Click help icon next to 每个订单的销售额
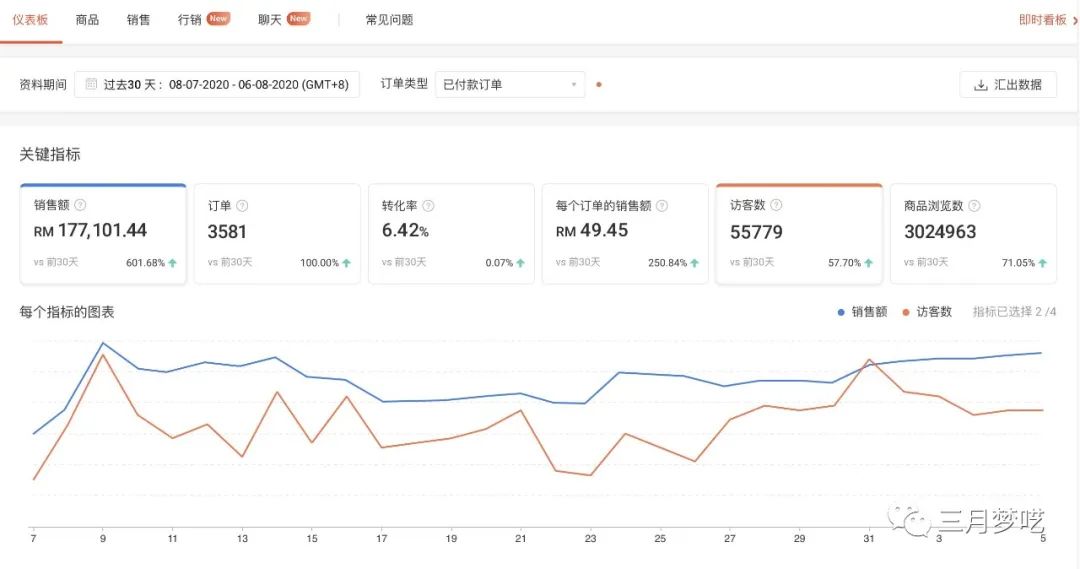Screen dimensions: 1080x569 (x=662, y=206)
